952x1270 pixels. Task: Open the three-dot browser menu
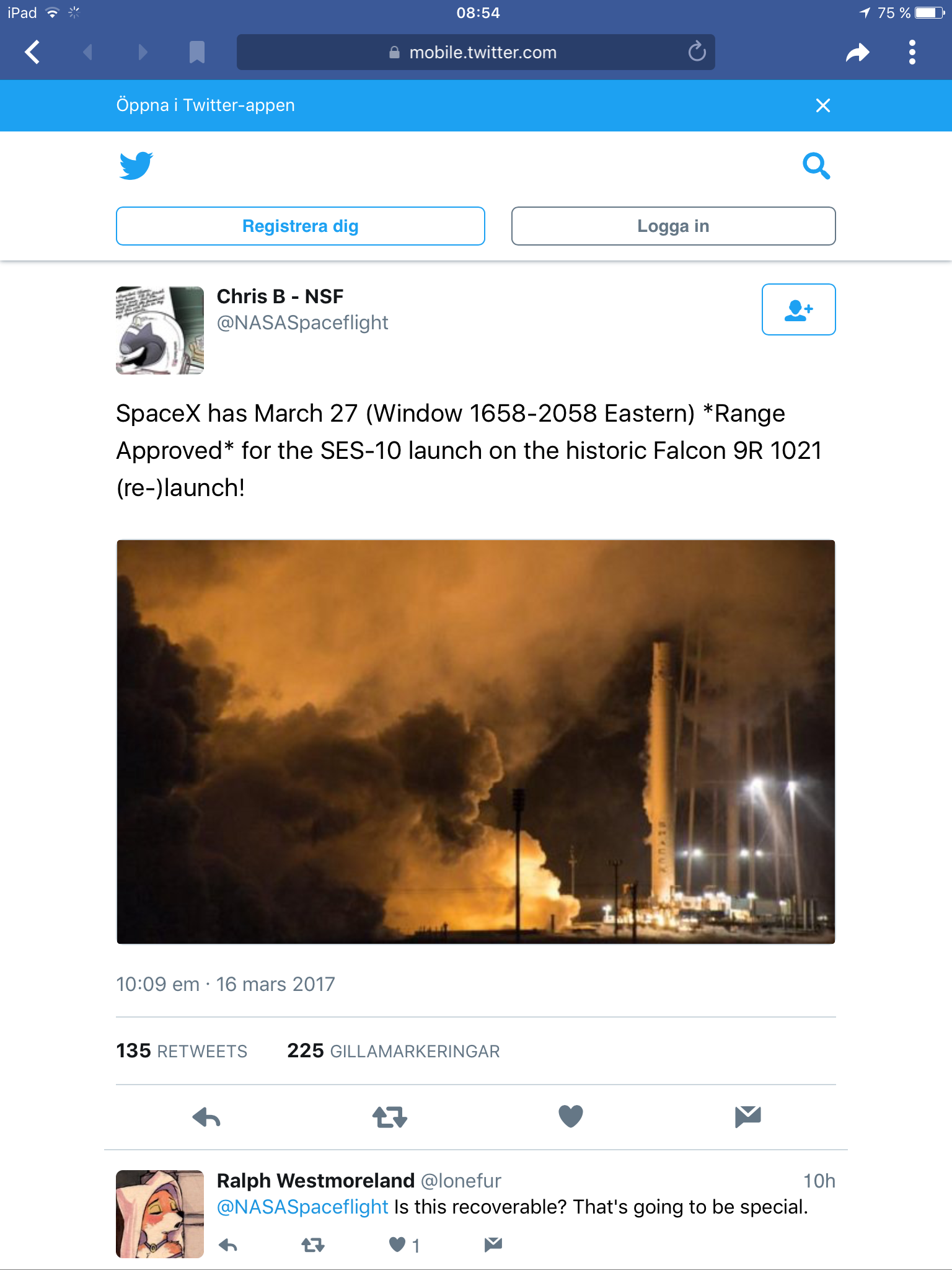point(912,52)
